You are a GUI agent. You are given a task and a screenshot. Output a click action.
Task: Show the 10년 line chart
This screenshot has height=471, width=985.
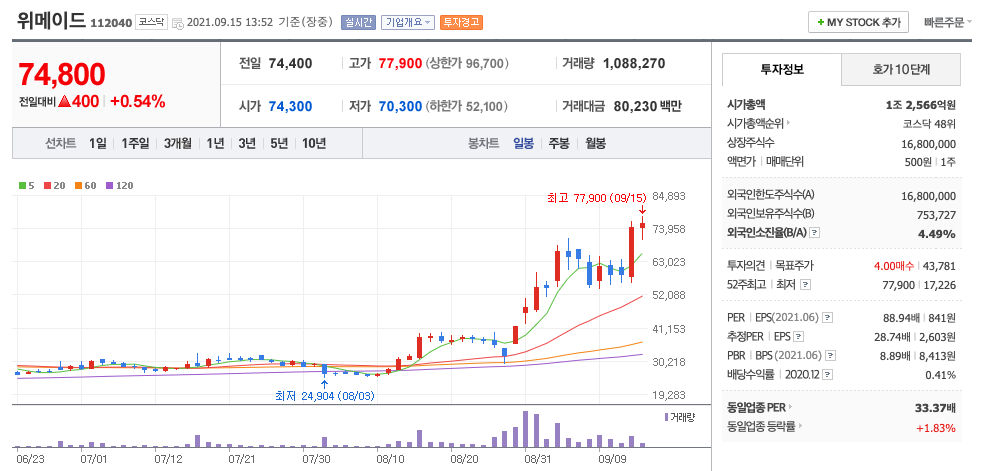tap(314, 143)
